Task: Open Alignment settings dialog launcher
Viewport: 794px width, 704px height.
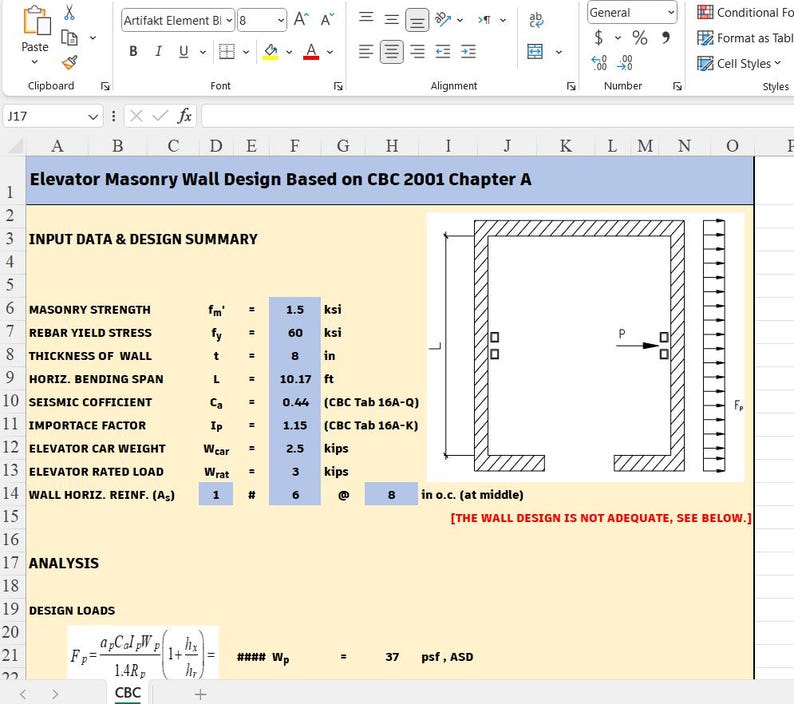Action: point(571,86)
